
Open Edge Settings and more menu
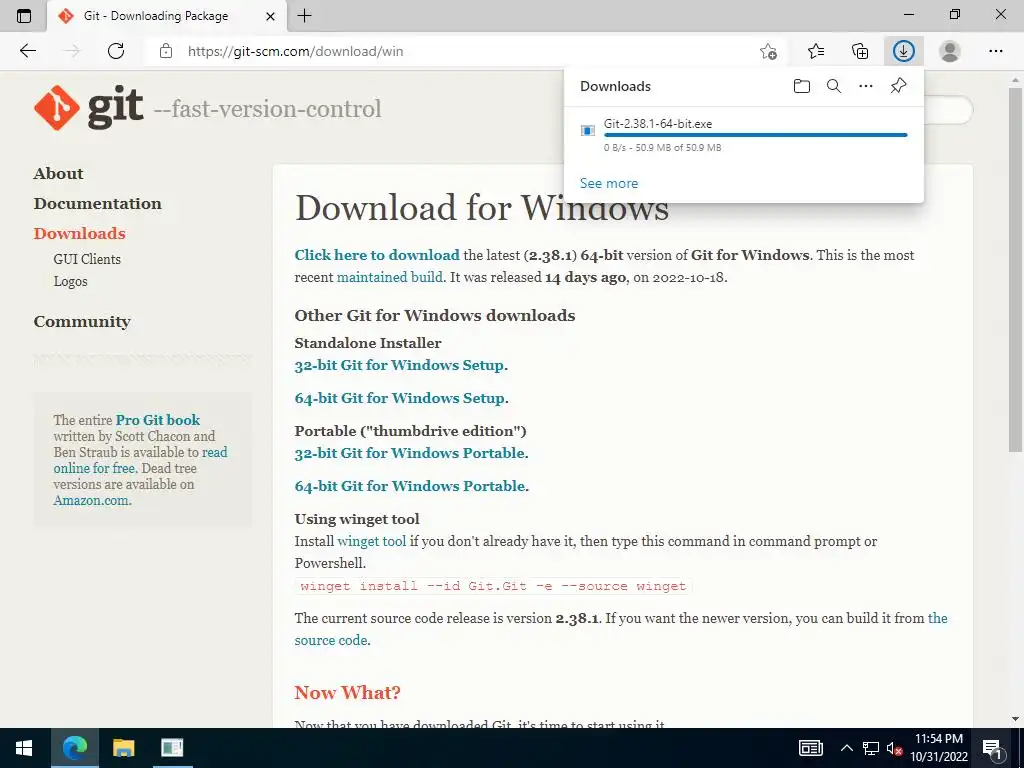[995, 51]
